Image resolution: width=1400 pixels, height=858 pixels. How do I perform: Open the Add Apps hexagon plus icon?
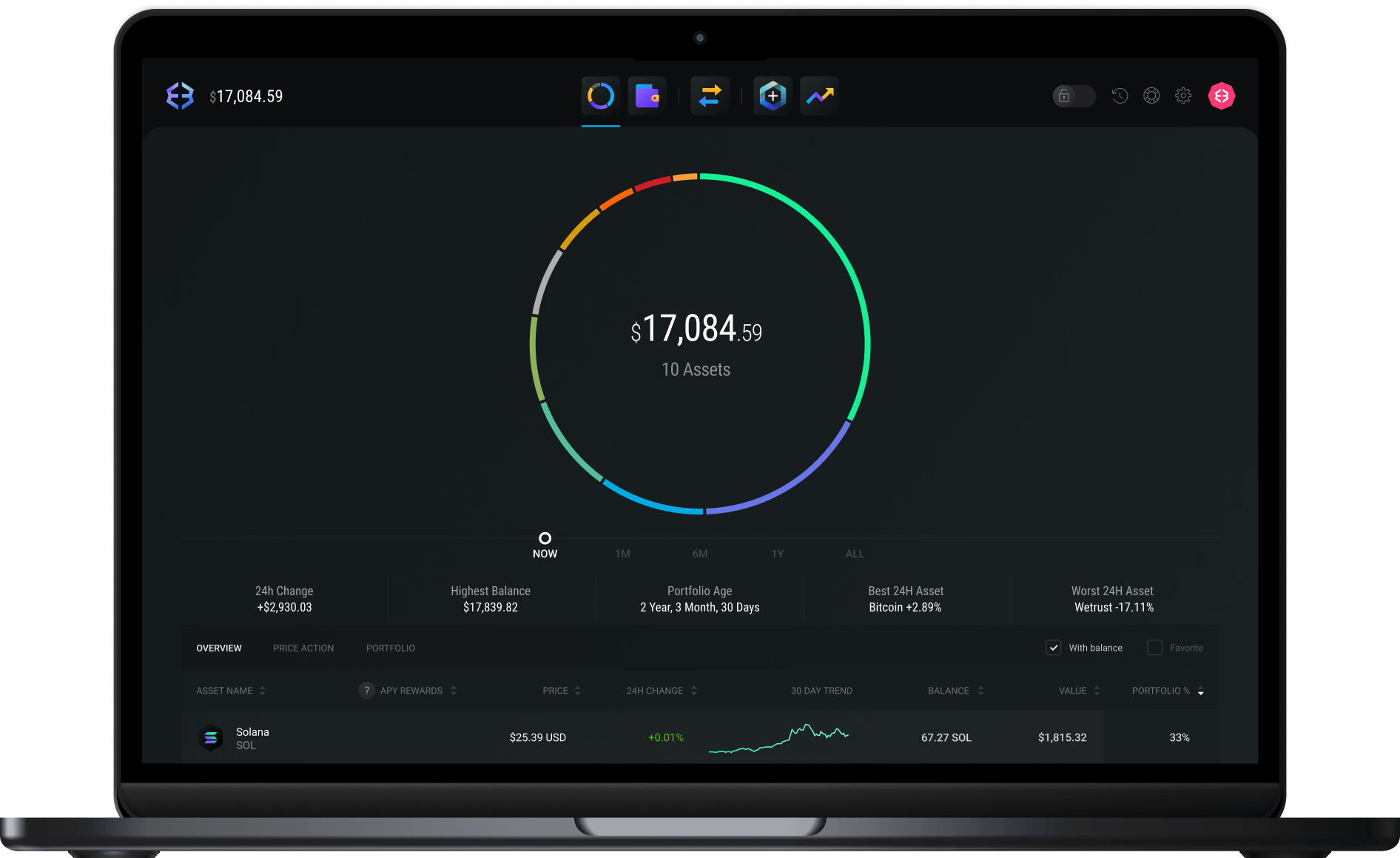tap(773, 95)
